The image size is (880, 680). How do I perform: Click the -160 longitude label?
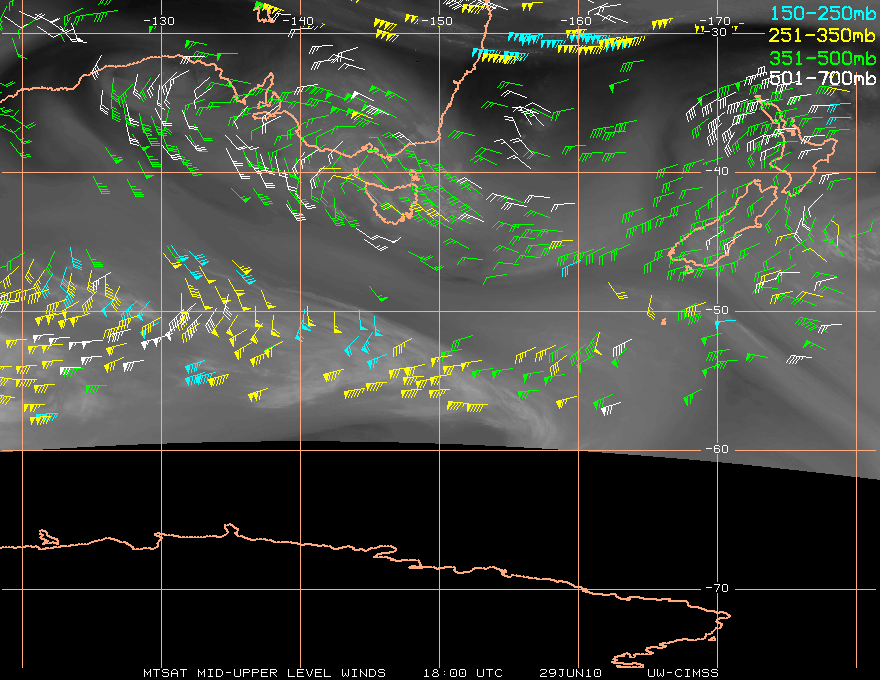point(576,21)
